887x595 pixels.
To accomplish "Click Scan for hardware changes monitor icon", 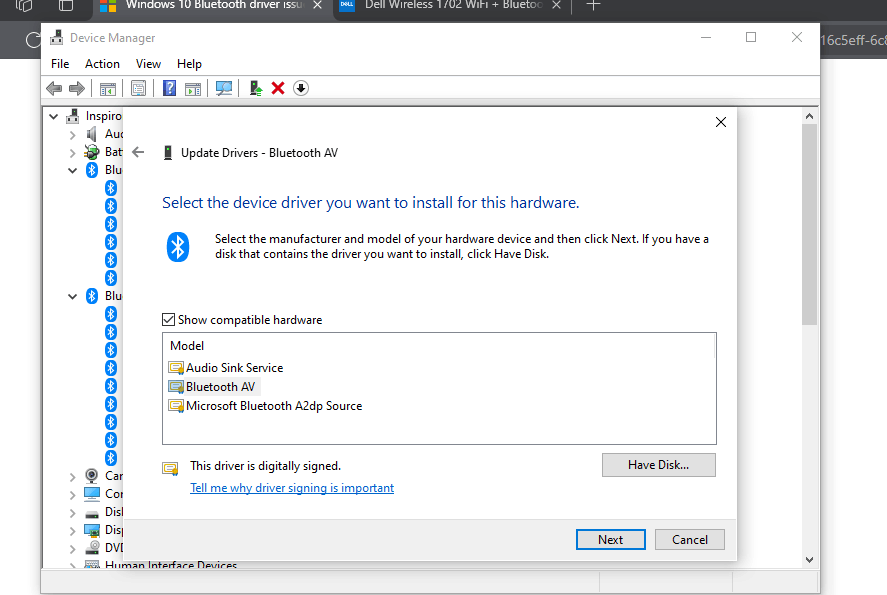I will pos(224,88).
